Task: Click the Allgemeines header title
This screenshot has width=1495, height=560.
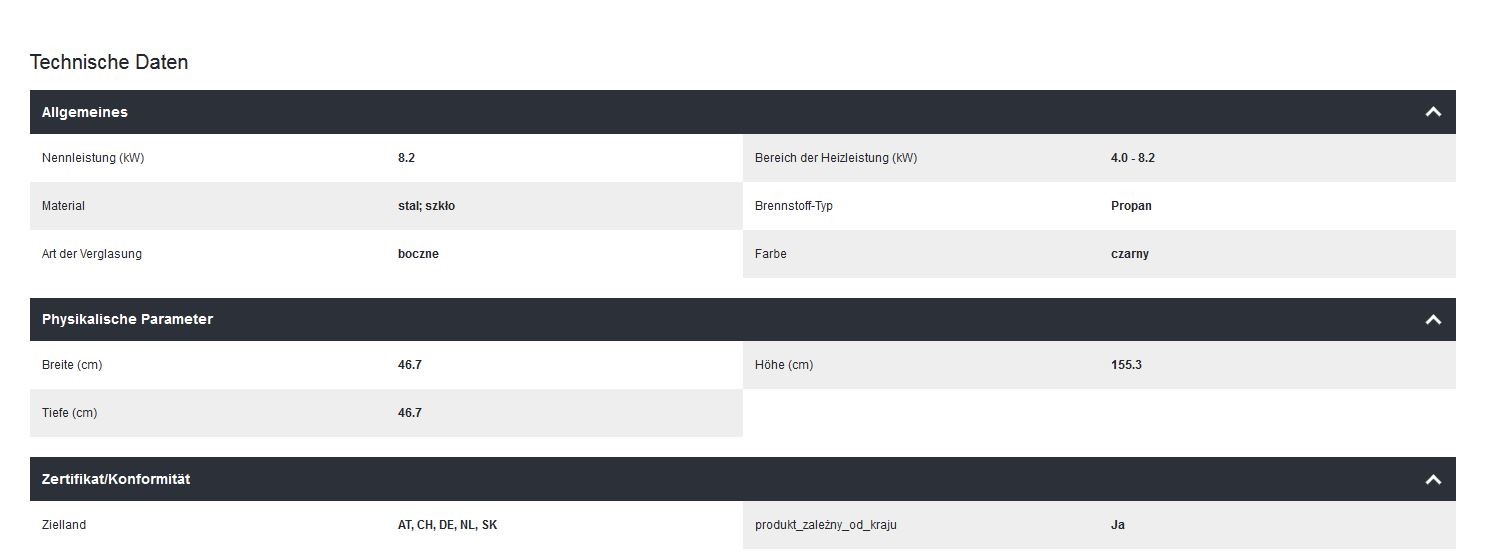Action: point(85,112)
